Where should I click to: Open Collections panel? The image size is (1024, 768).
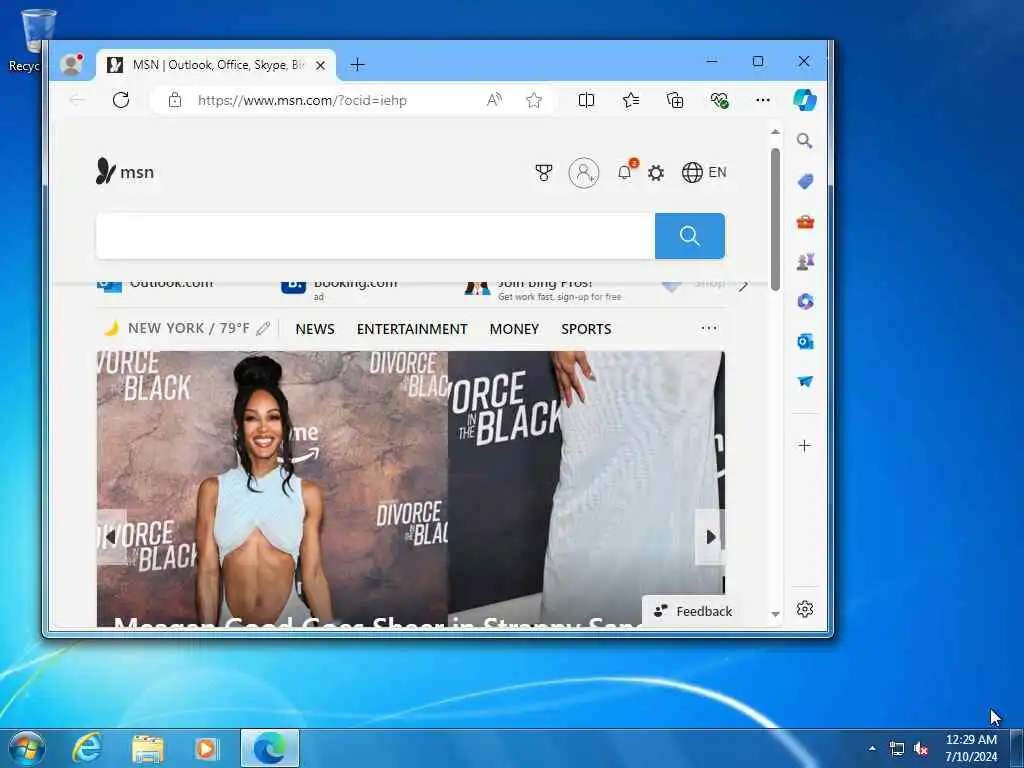(x=675, y=100)
